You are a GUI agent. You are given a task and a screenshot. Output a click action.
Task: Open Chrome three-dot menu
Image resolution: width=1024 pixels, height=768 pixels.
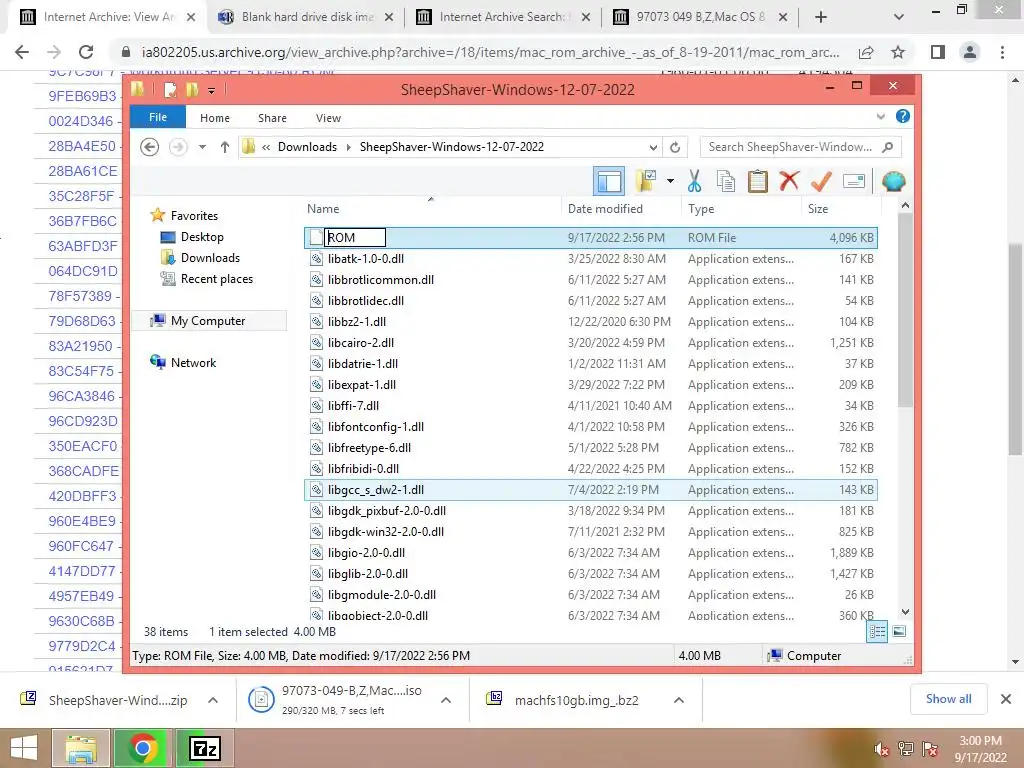click(1002, 52)
